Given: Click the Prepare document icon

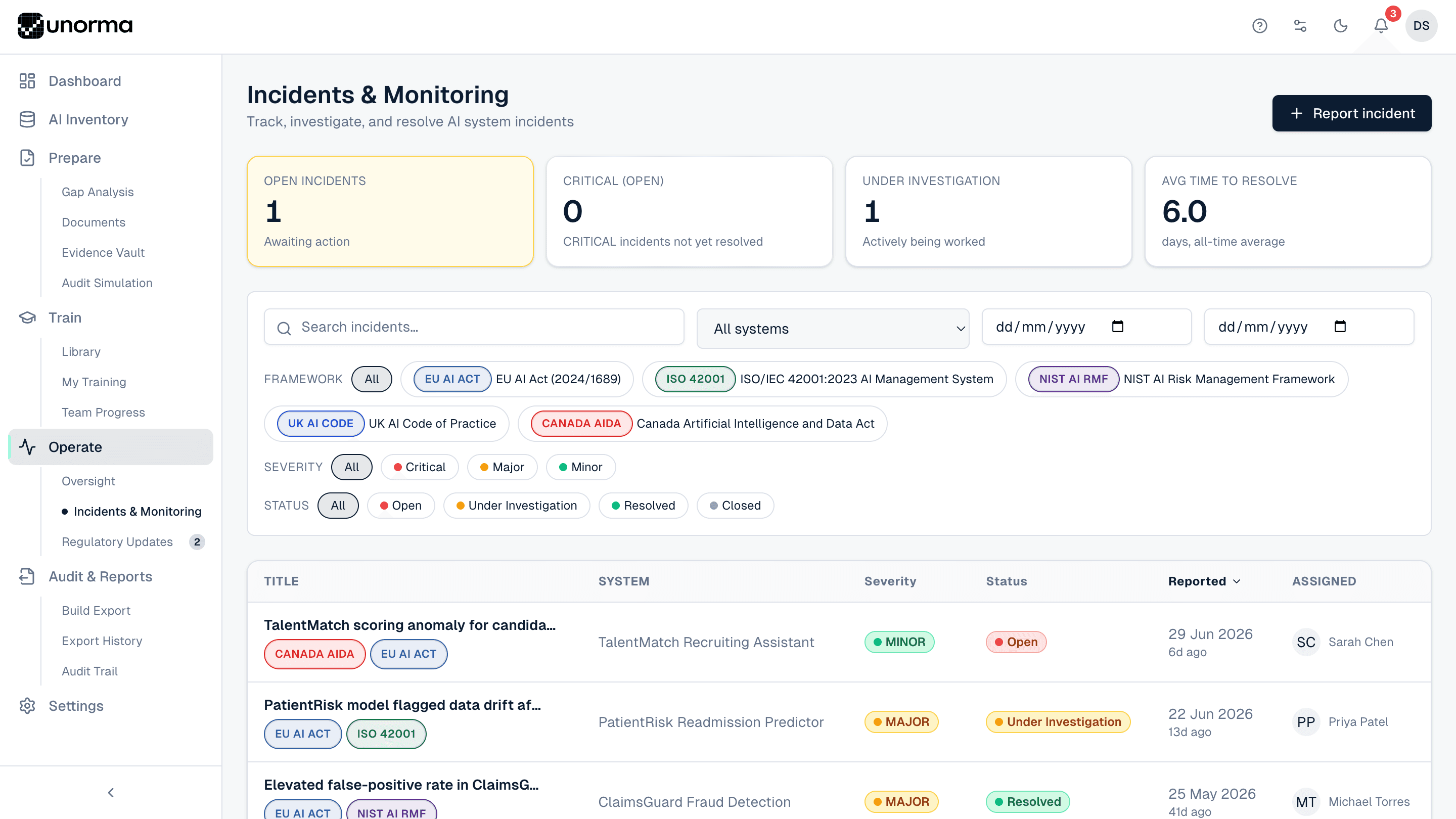Looking at the screenshot, I should point(27,158).
